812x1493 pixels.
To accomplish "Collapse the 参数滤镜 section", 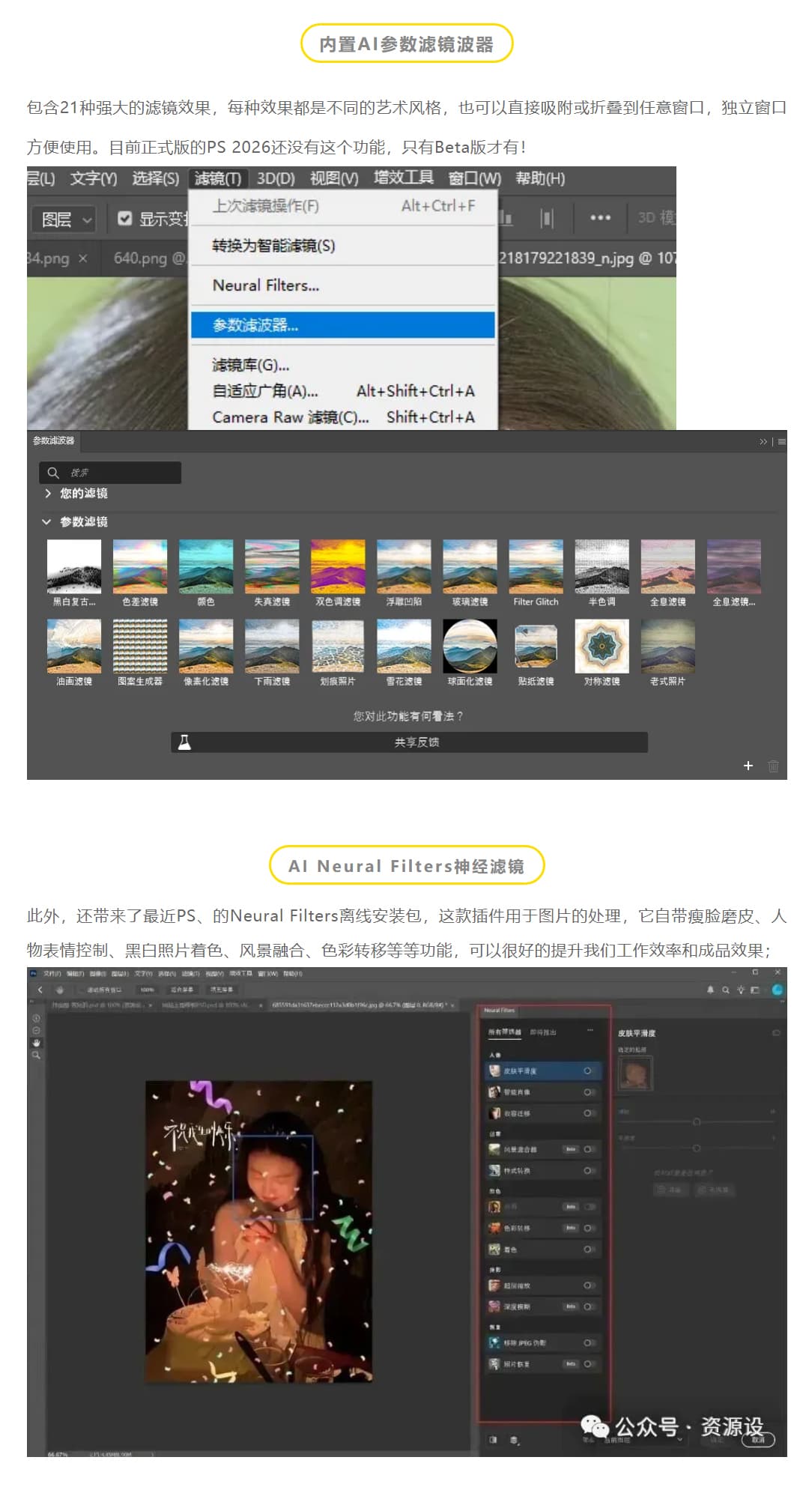I will (46, 521).
